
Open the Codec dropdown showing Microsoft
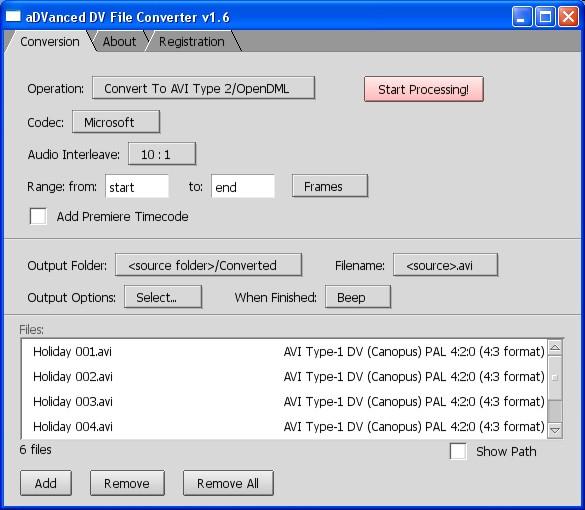[x=116, y=122]
